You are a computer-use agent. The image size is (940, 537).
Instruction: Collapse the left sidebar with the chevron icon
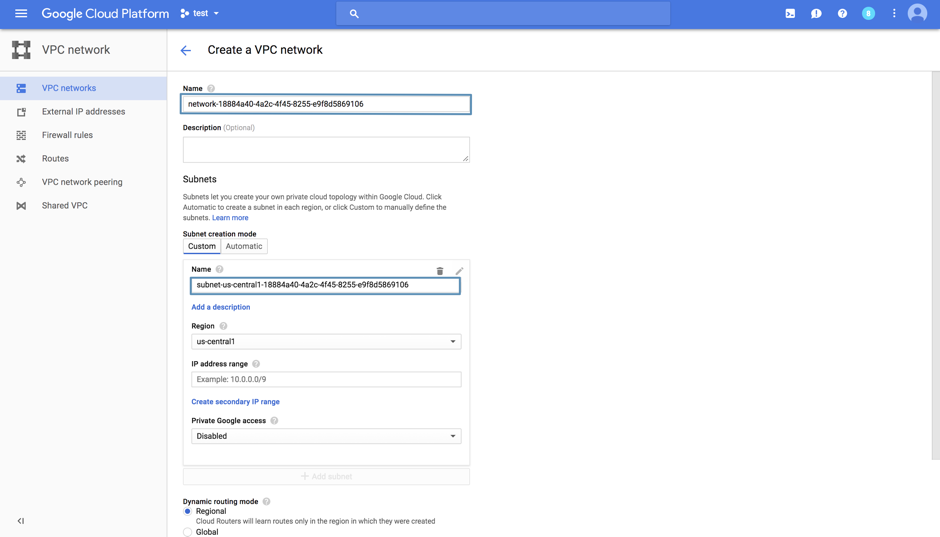[x=21, y=521]
